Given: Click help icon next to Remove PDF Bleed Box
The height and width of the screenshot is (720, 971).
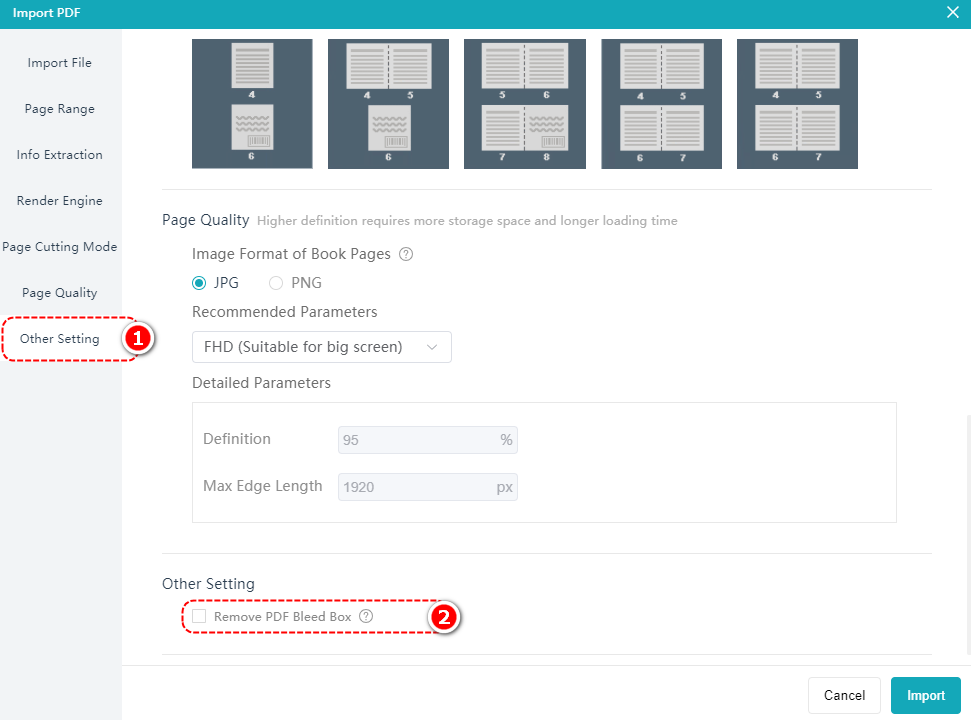Looking at the screenshot, I should click(366, 617).
